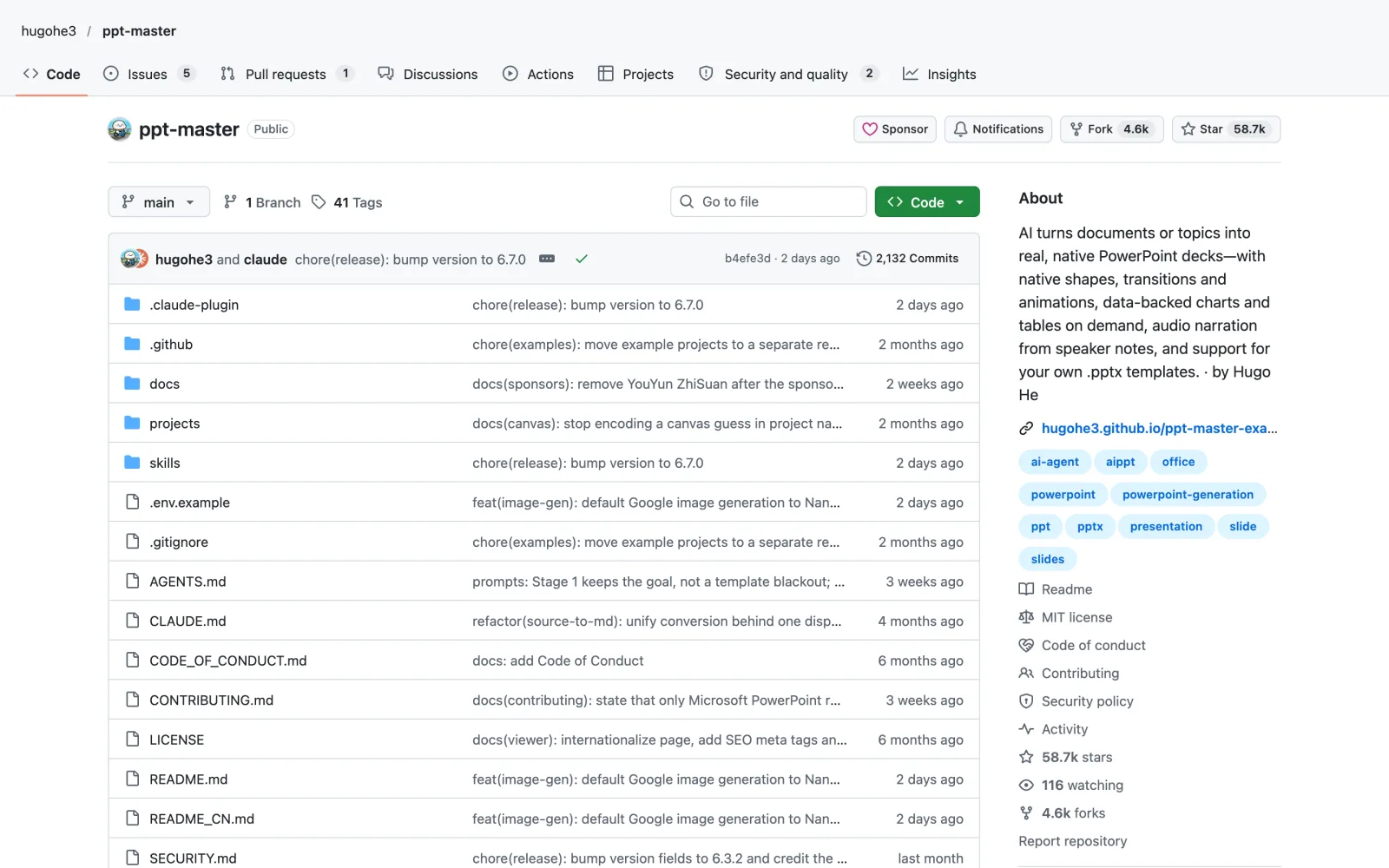
Task: Open the Code of conduct sidebar link
Action: 1083,645
